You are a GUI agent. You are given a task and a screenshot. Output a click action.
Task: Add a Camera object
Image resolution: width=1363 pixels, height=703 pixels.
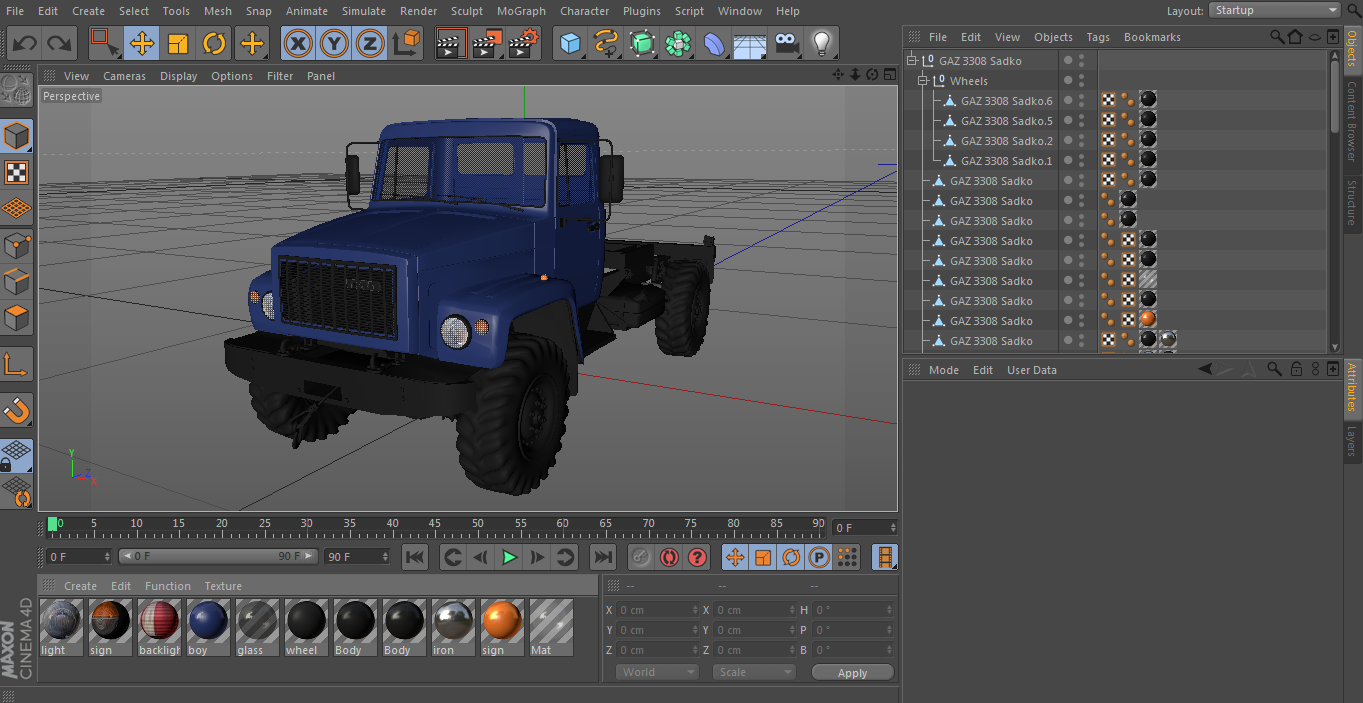(x=786, y=43)
